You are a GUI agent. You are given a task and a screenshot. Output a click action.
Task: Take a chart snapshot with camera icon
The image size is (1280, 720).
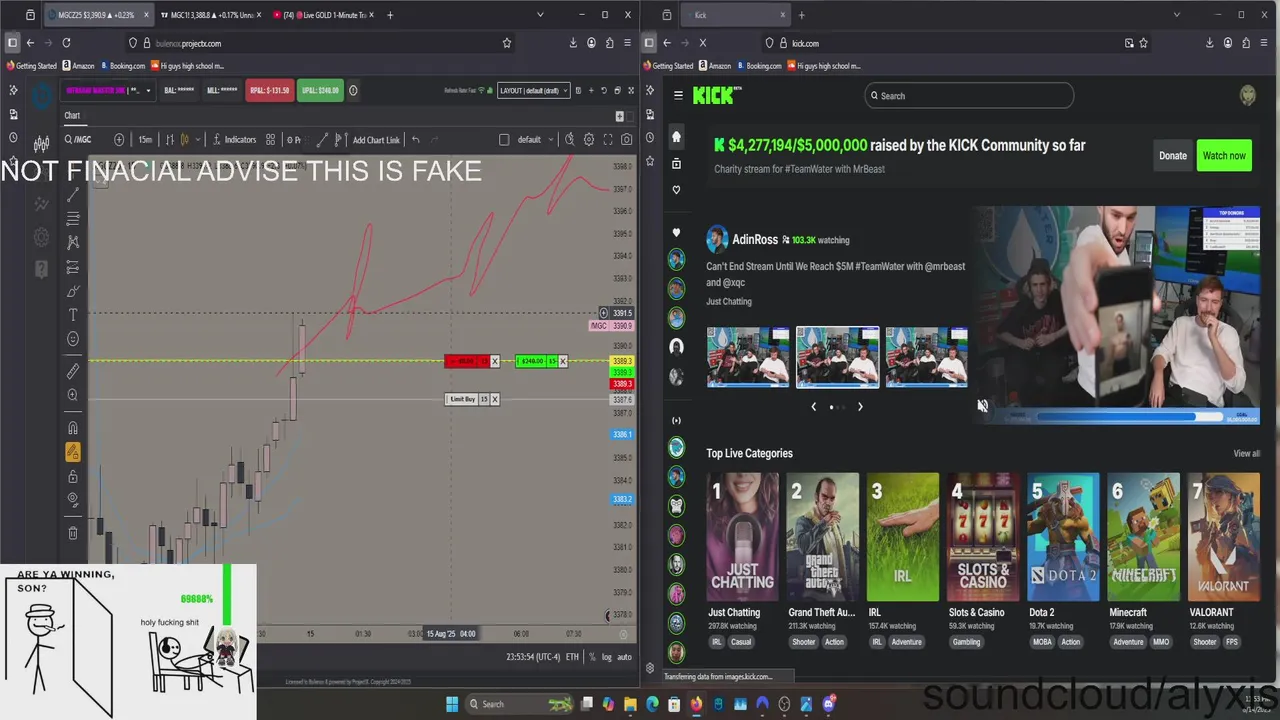pyautogui.click(x=627, y=140)
